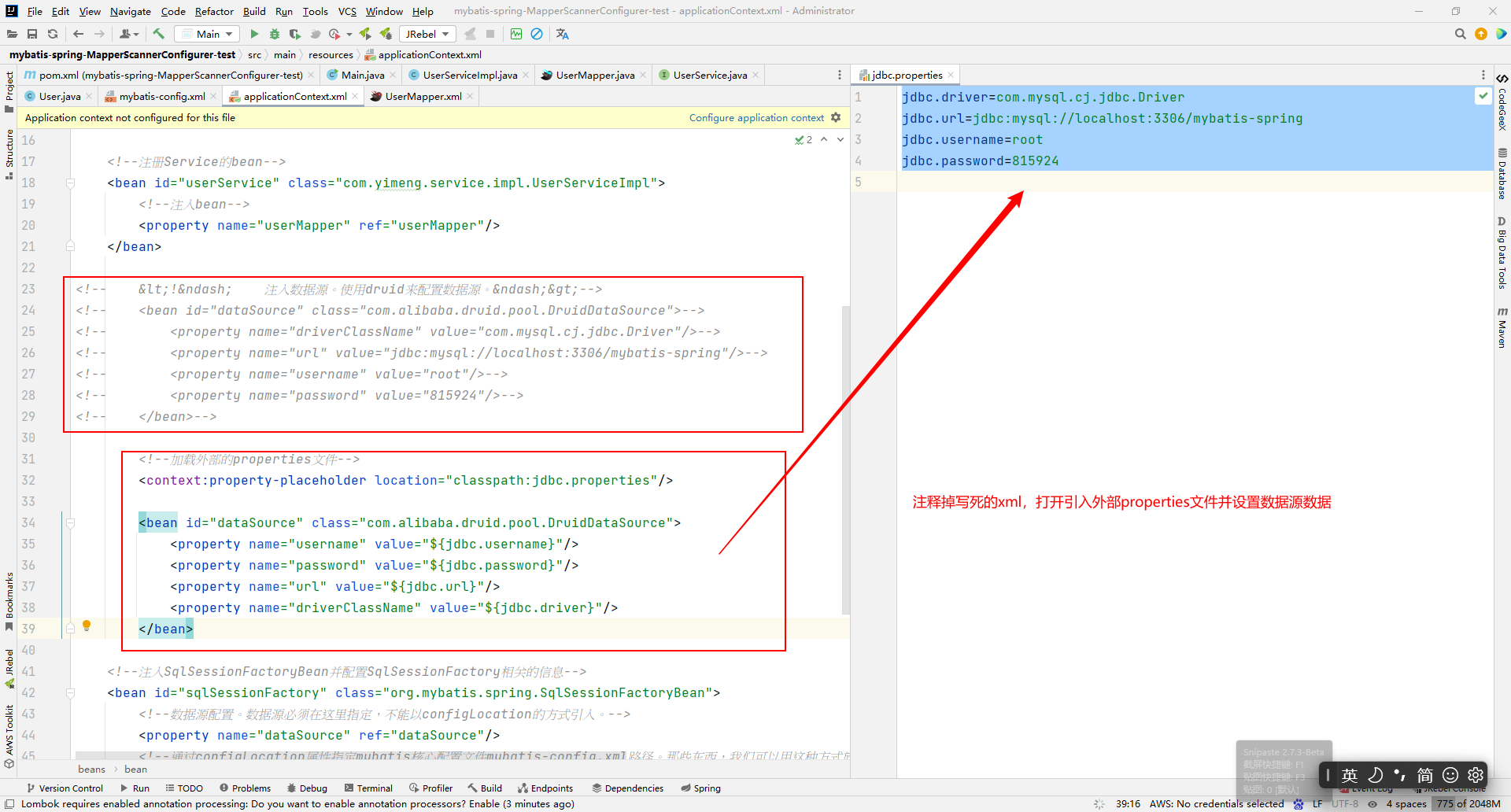Expand the profiler run dropdown arrow
Screen dimensions: 1511x812
[349, 34]
